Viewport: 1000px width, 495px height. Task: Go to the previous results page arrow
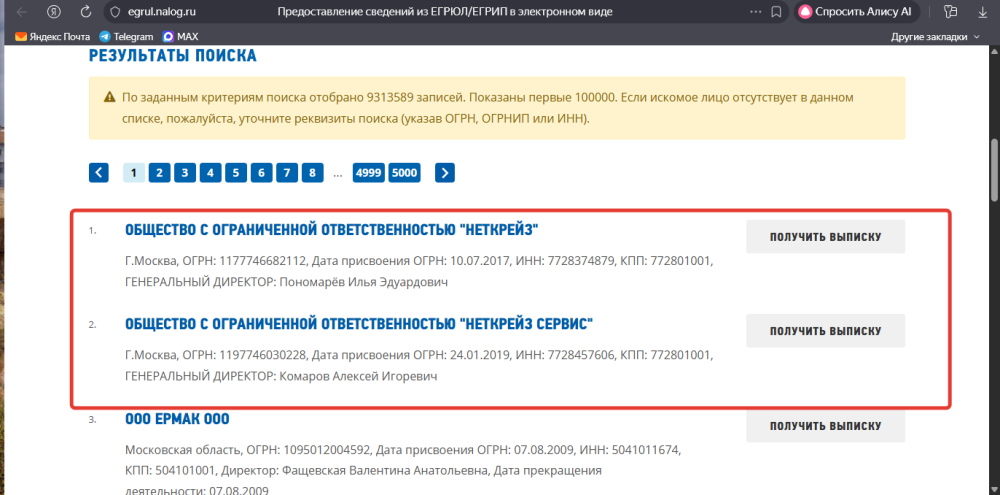click(x=98, y=172)
